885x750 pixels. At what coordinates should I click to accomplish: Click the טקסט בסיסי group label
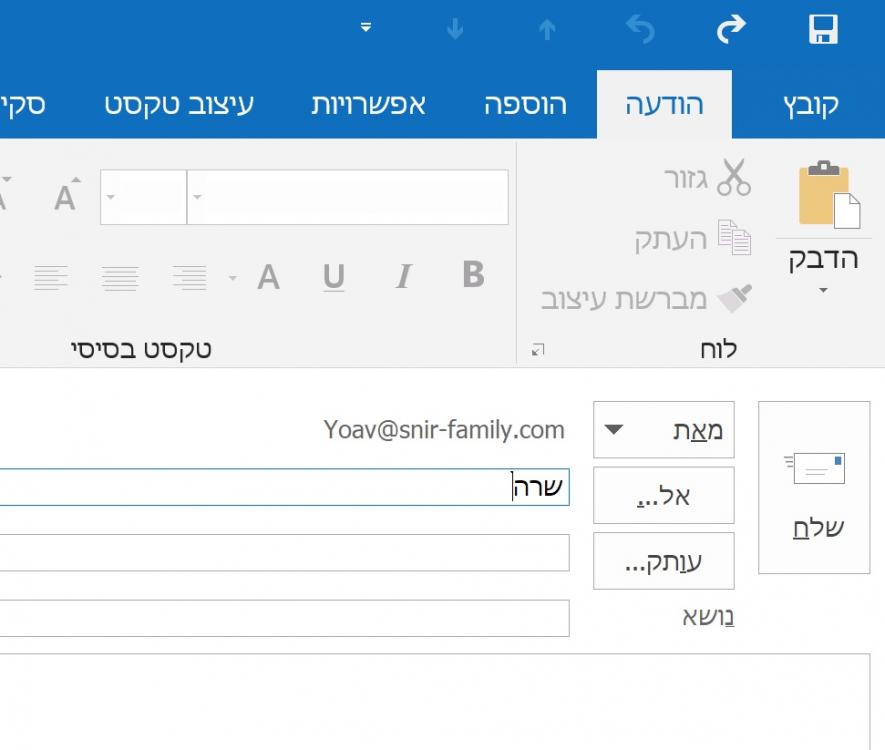[x=141, y=349]
